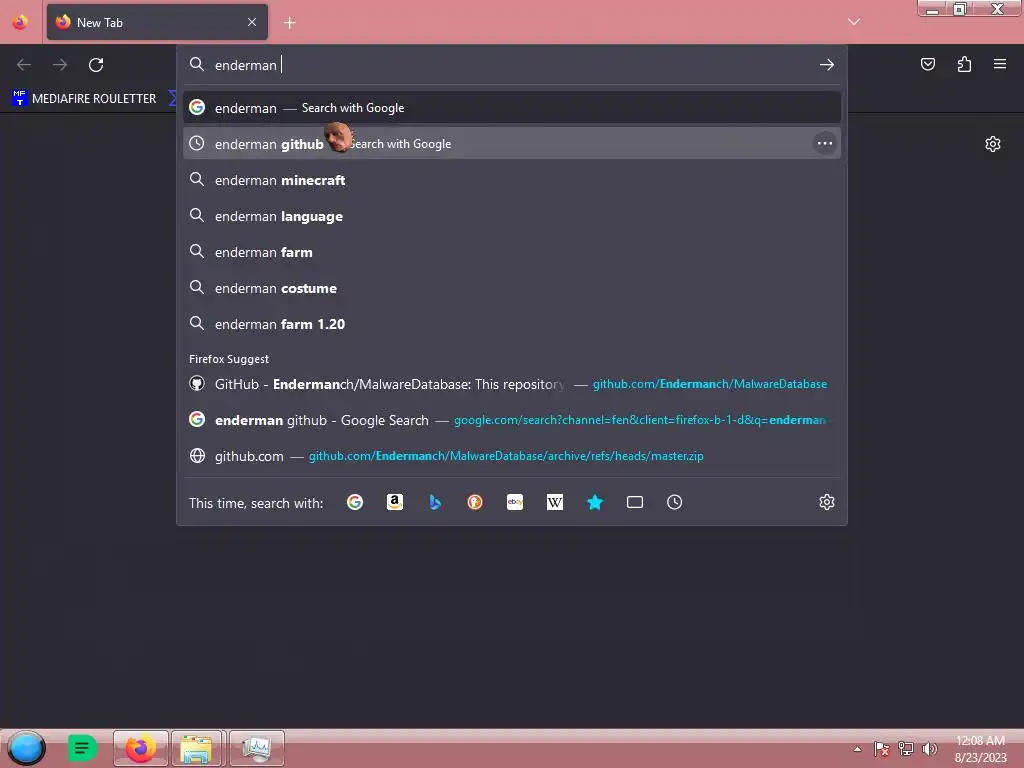Reload the current page

(96, 65)
